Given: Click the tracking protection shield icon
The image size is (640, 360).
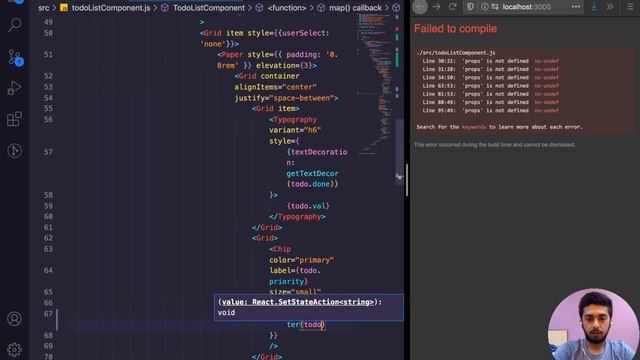Looking at the screenshot, I should tap(470, 7).
